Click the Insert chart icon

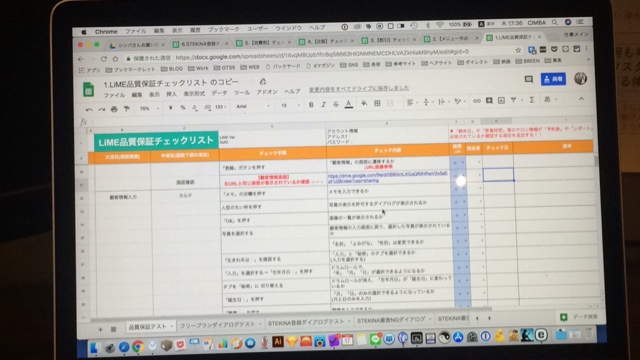501,100
